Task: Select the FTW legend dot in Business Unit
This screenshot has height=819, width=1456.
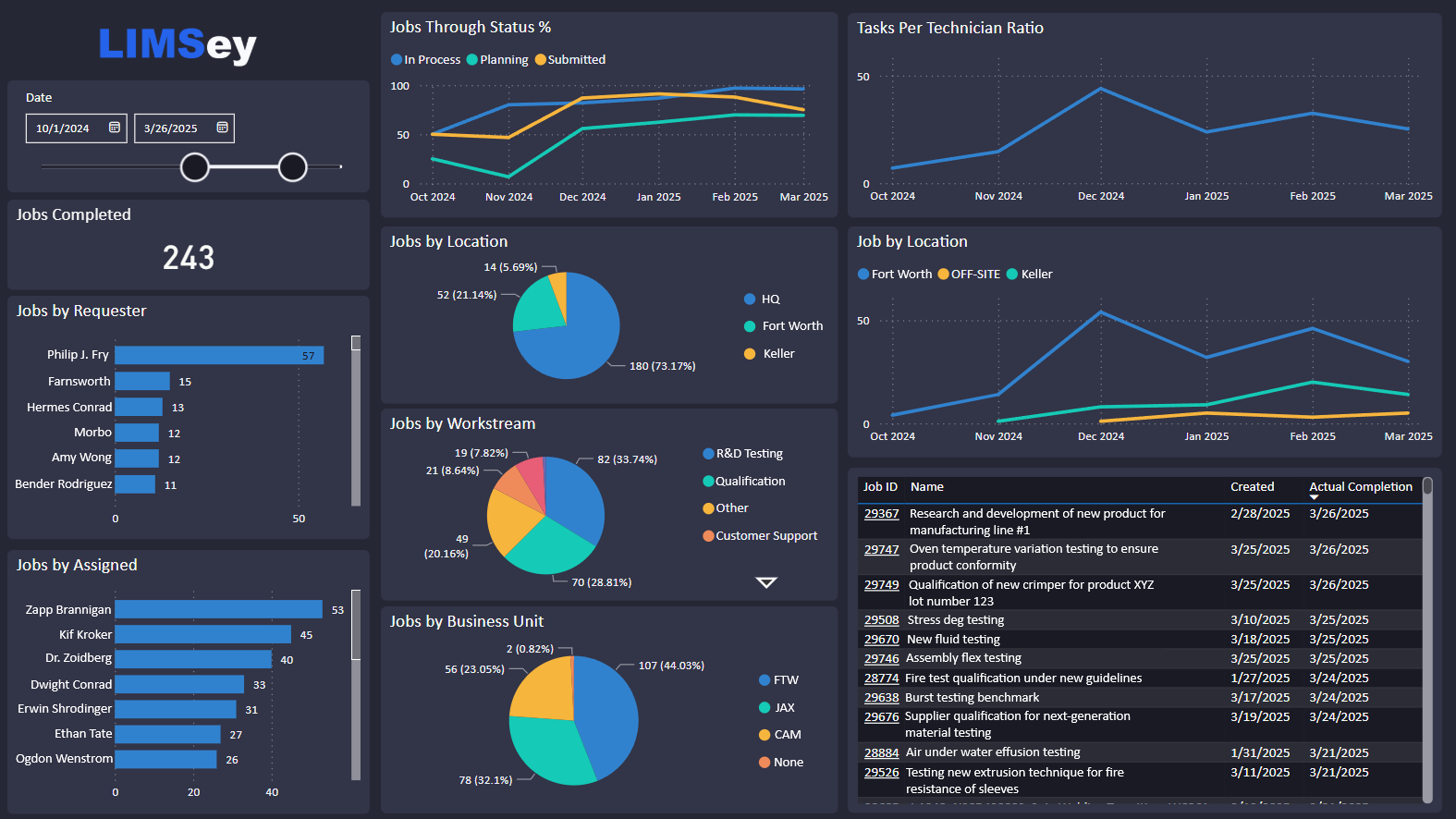Action: coord(765,680)
